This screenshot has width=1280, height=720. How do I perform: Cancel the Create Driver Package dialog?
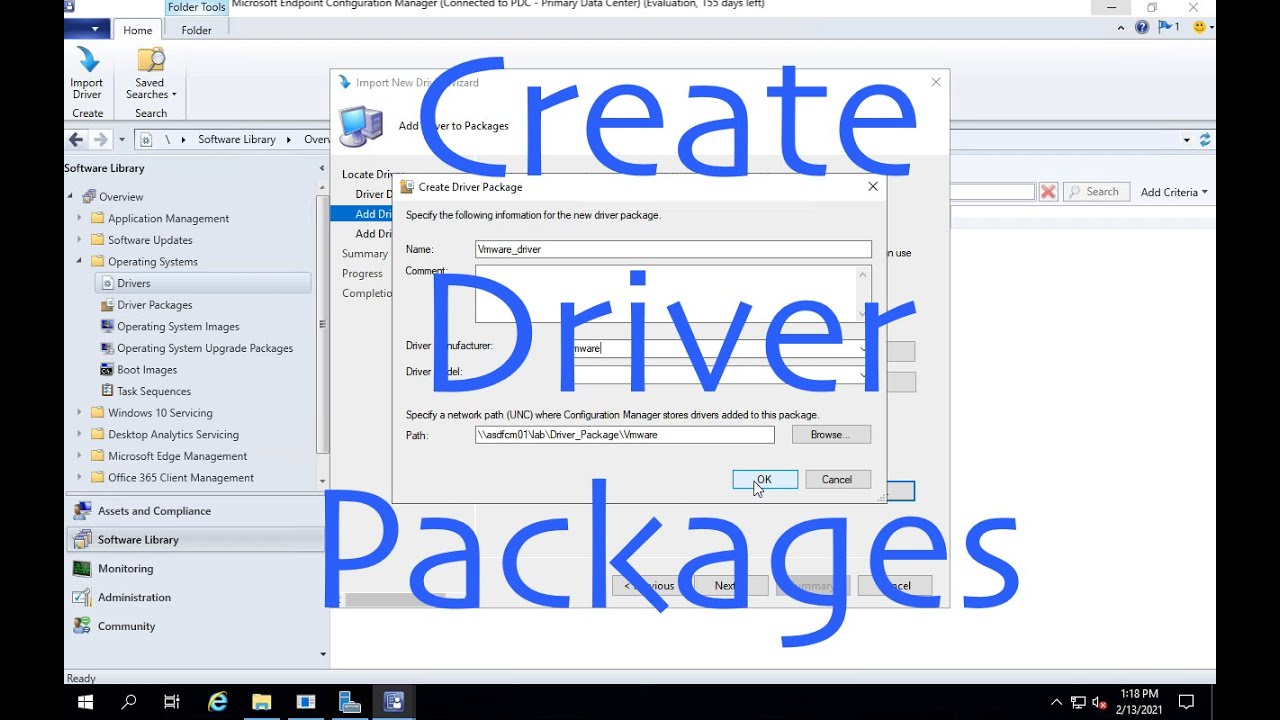coord(837,479)
